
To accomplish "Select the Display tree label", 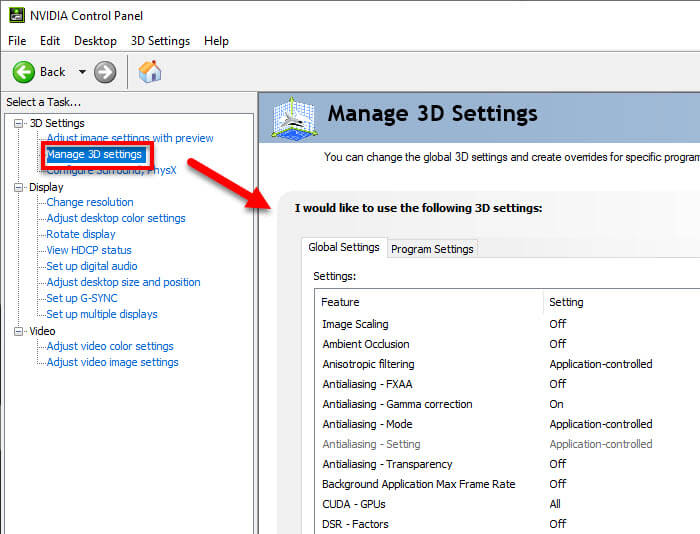I will [x=46, y=187].
